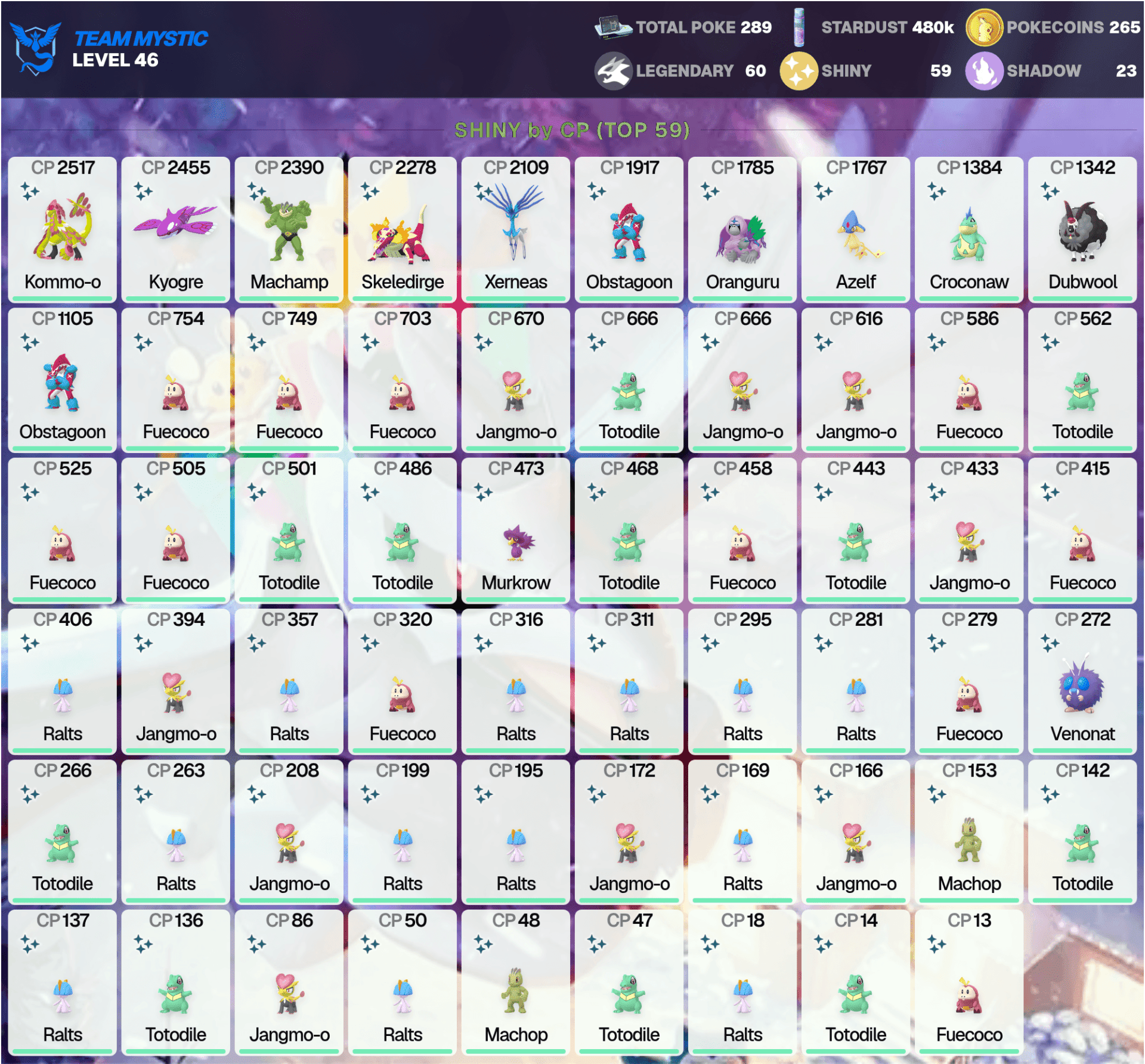Click the 'CP 199' label
Screen dimensions: 1145x1064
click(x=403, y=770)
